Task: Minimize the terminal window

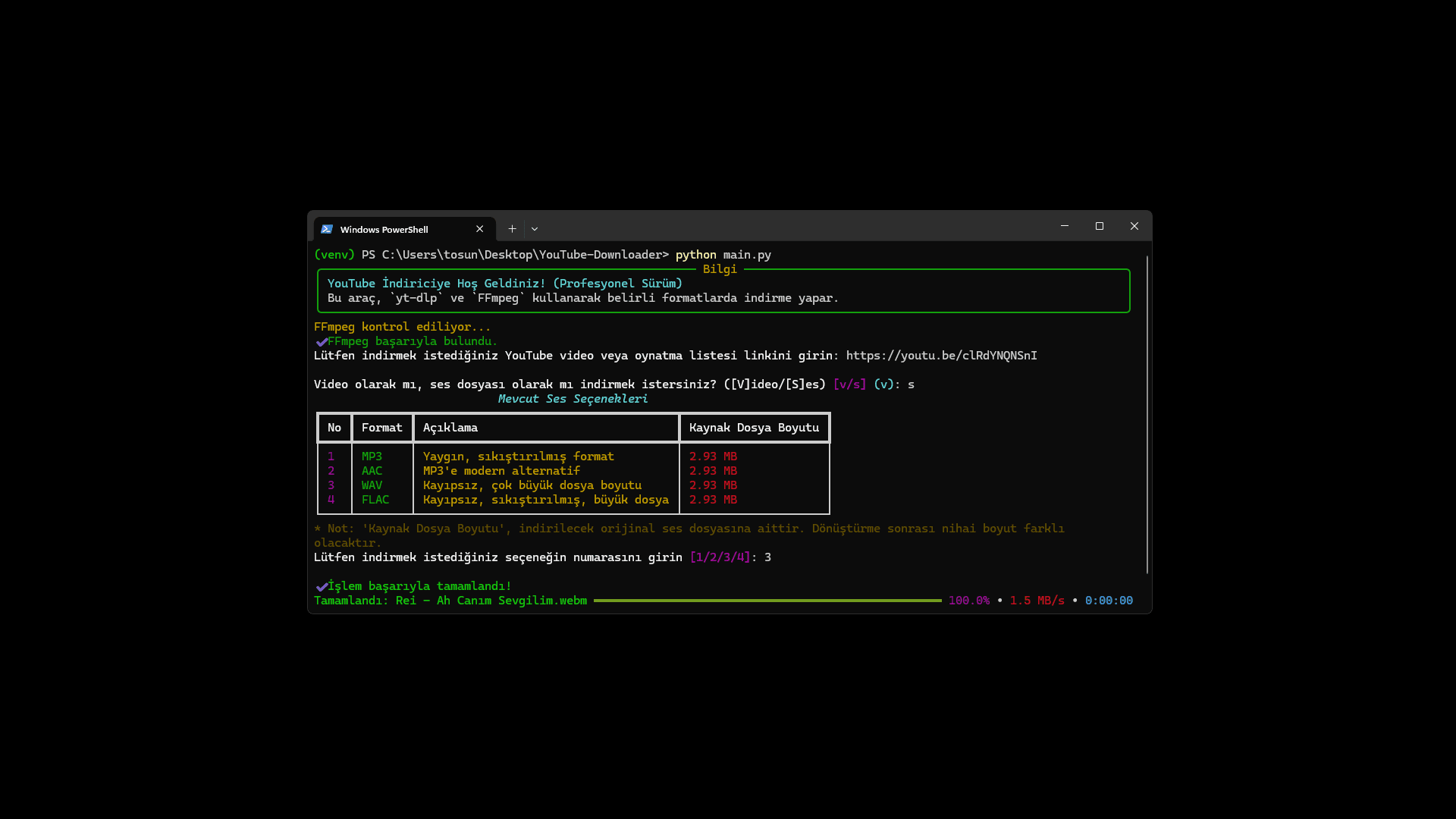Action: pyautogui.click(x=1065, y=226)
